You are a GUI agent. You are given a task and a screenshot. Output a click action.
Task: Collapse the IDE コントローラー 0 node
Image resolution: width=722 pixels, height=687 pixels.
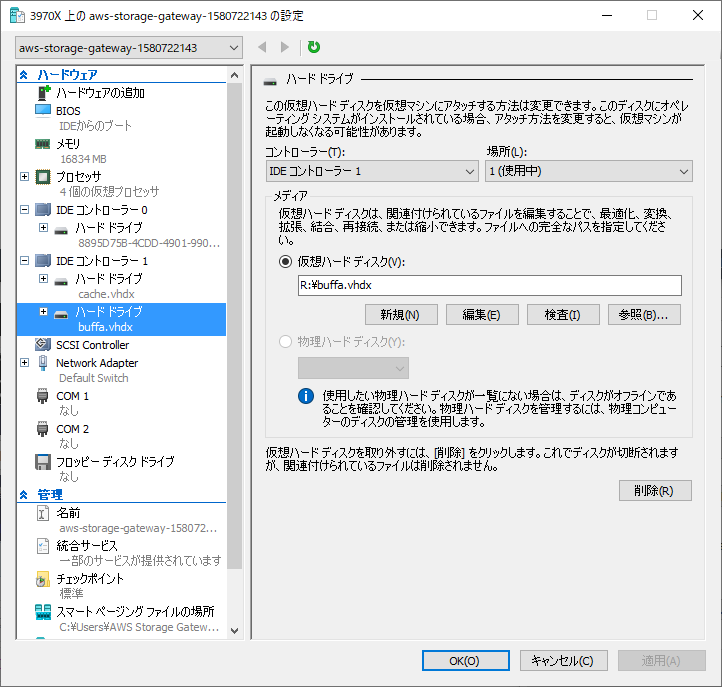(x=24, y=210)
